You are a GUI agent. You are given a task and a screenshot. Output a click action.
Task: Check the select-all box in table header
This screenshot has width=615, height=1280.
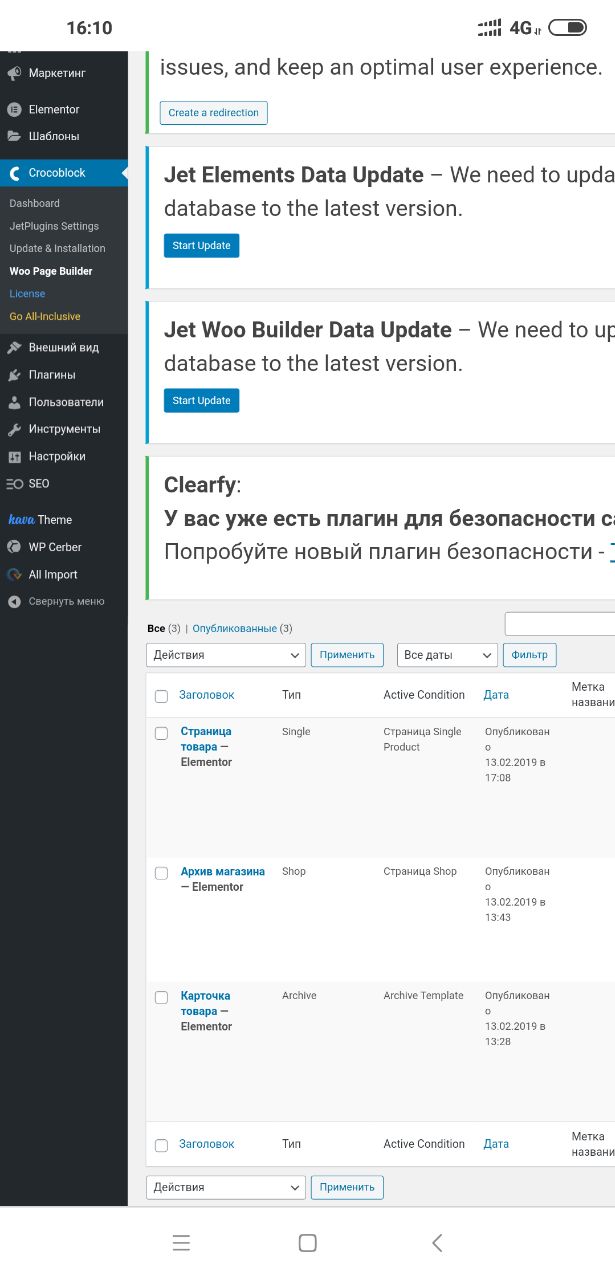point(161,696)
